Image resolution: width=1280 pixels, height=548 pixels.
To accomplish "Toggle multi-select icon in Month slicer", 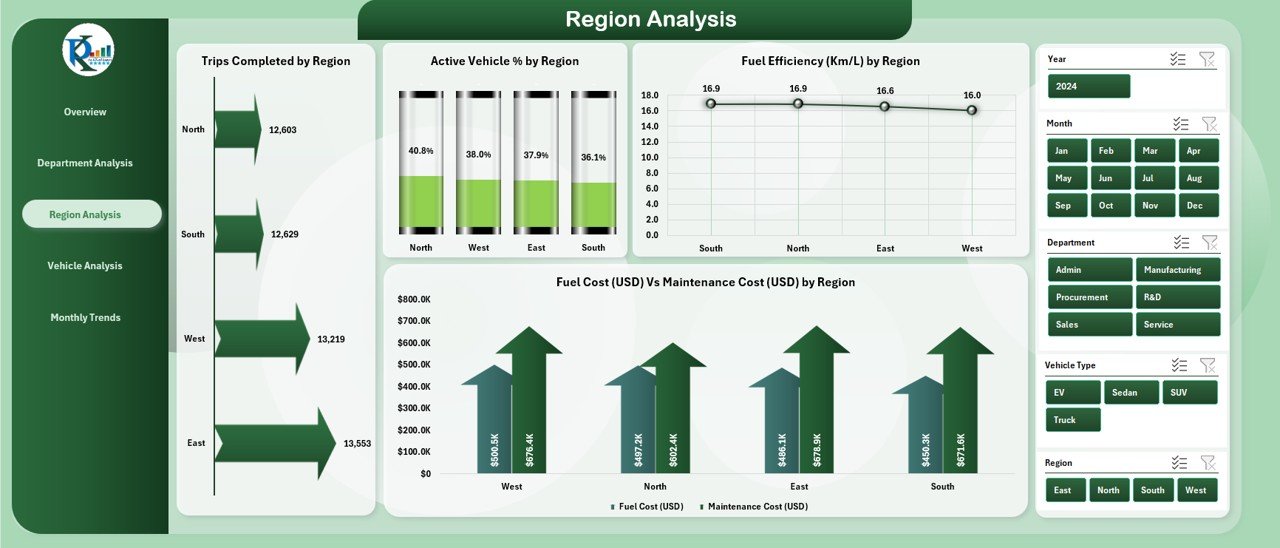I will 1181,124.
